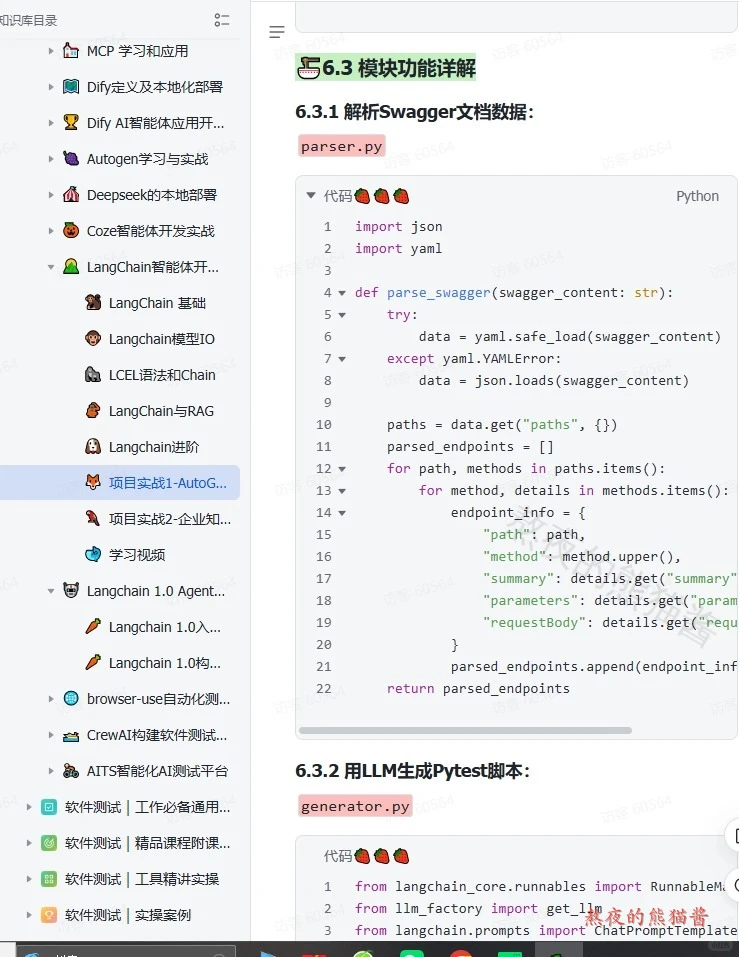Fold the for path loop at line 12
Viewport: 739px width, 957px height.
pyautogui.click(x=342, y=469)
